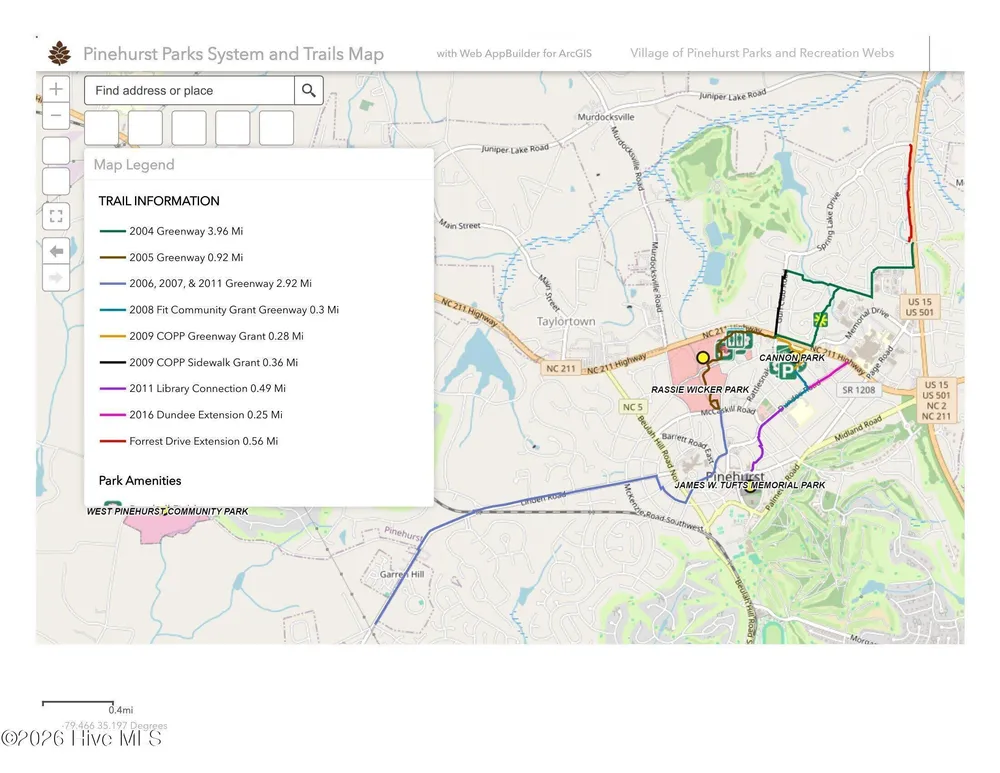Click the SR 1208 route shield

pos(858,390)
